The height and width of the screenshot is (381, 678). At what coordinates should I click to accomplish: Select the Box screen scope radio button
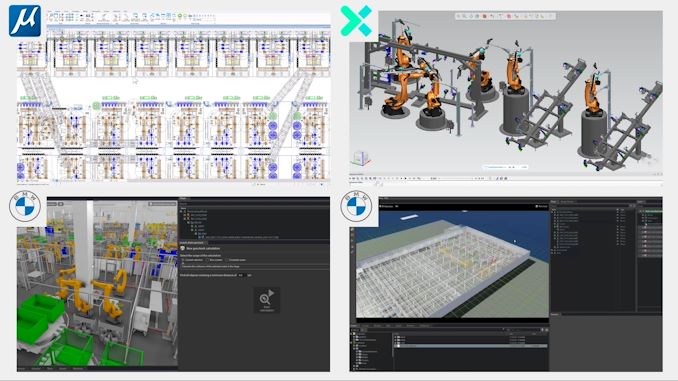(x=208, y=260)
